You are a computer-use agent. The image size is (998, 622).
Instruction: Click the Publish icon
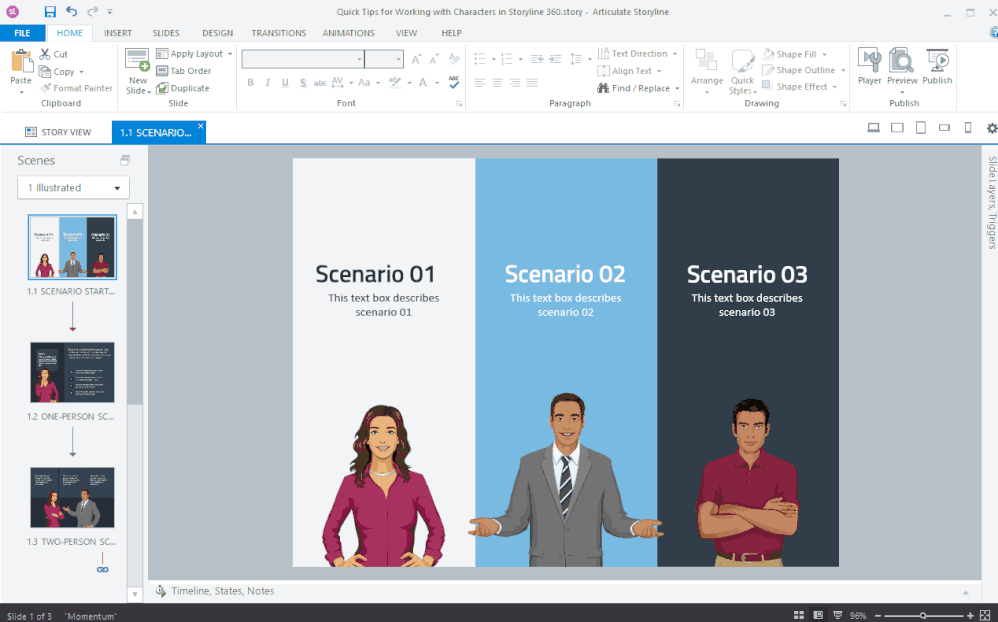click(937, 65)
